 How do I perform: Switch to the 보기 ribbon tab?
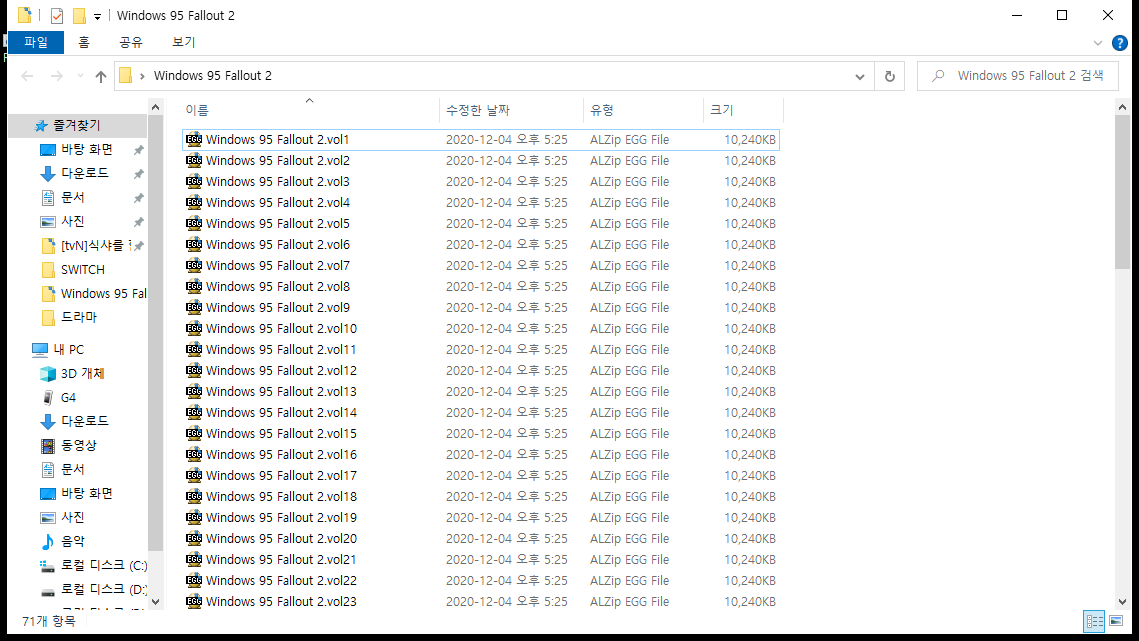(x=184, y=42)
